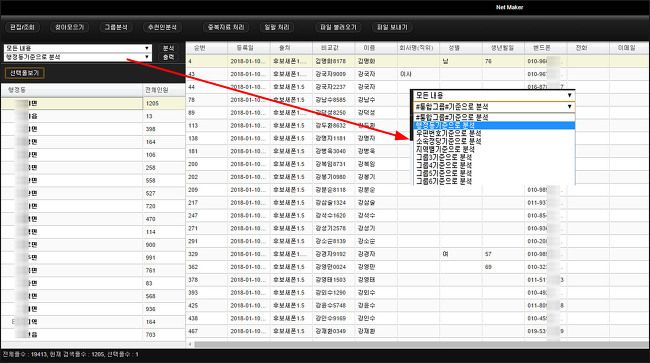Screen dimensions: 650x363
Task: Click the 핸드폰 column header
Action: (545, 48)
